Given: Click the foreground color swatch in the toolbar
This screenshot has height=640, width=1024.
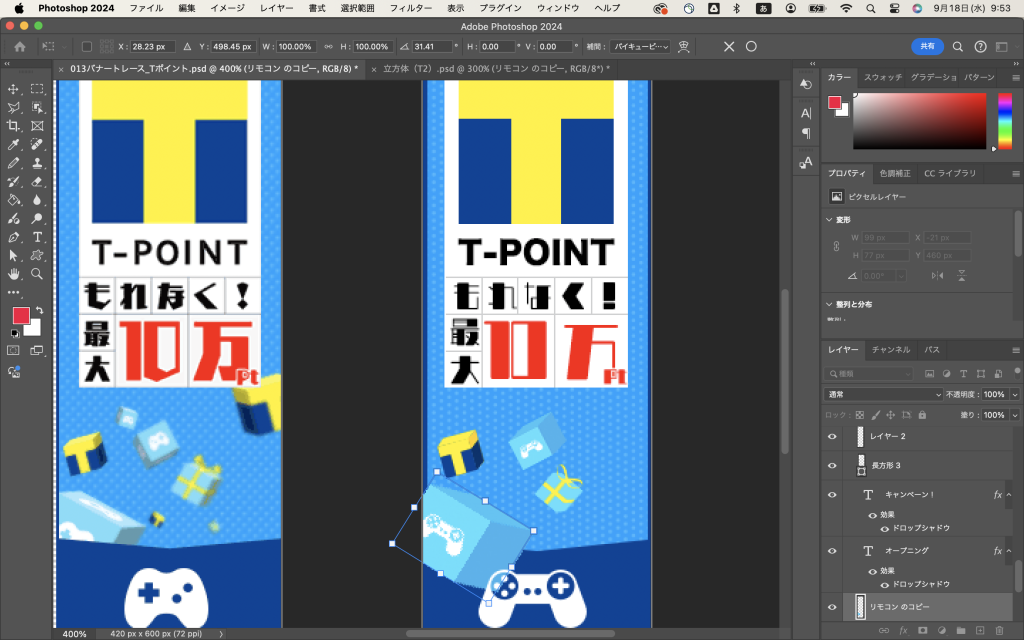Looking at the screenshot, I should coord(20,316).
